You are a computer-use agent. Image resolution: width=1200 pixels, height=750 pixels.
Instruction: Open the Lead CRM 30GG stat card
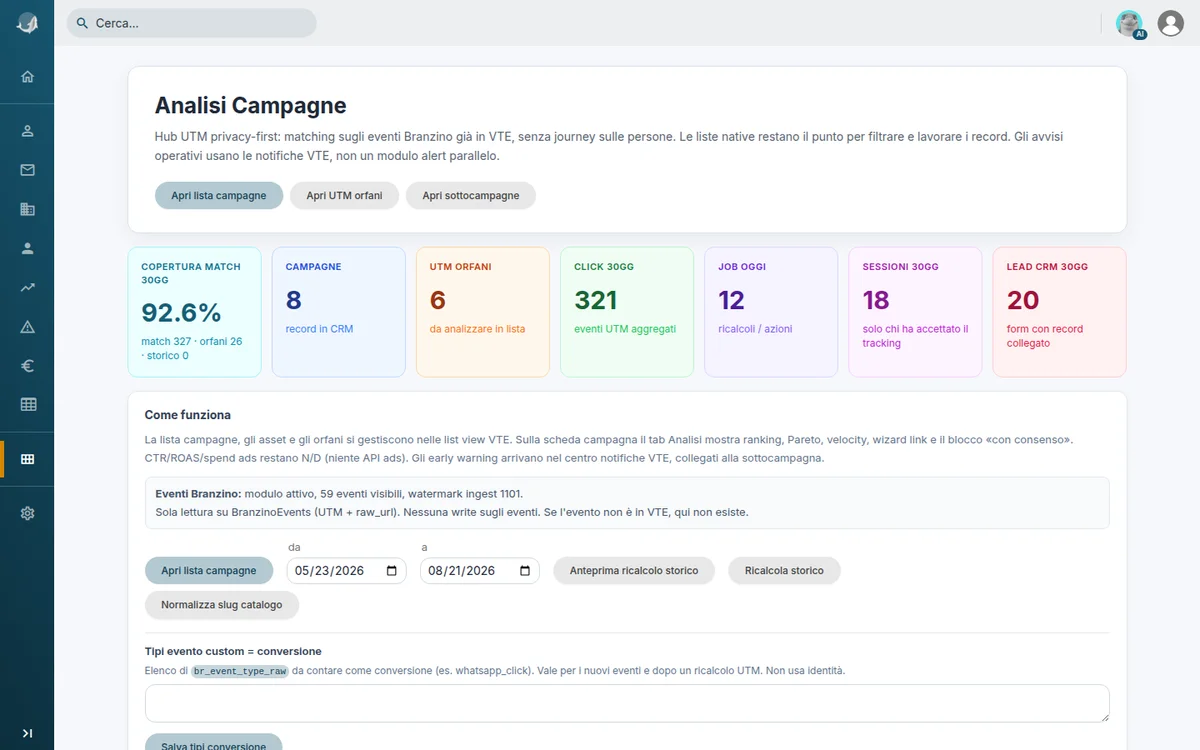click(1059, 312)
